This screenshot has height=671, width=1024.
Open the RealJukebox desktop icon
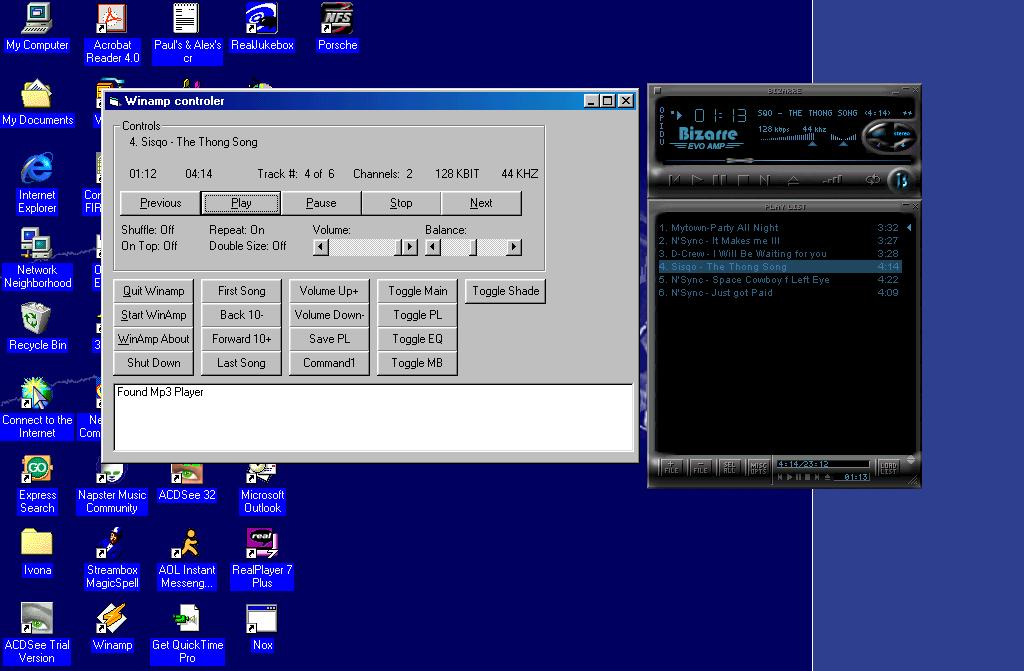263,27
